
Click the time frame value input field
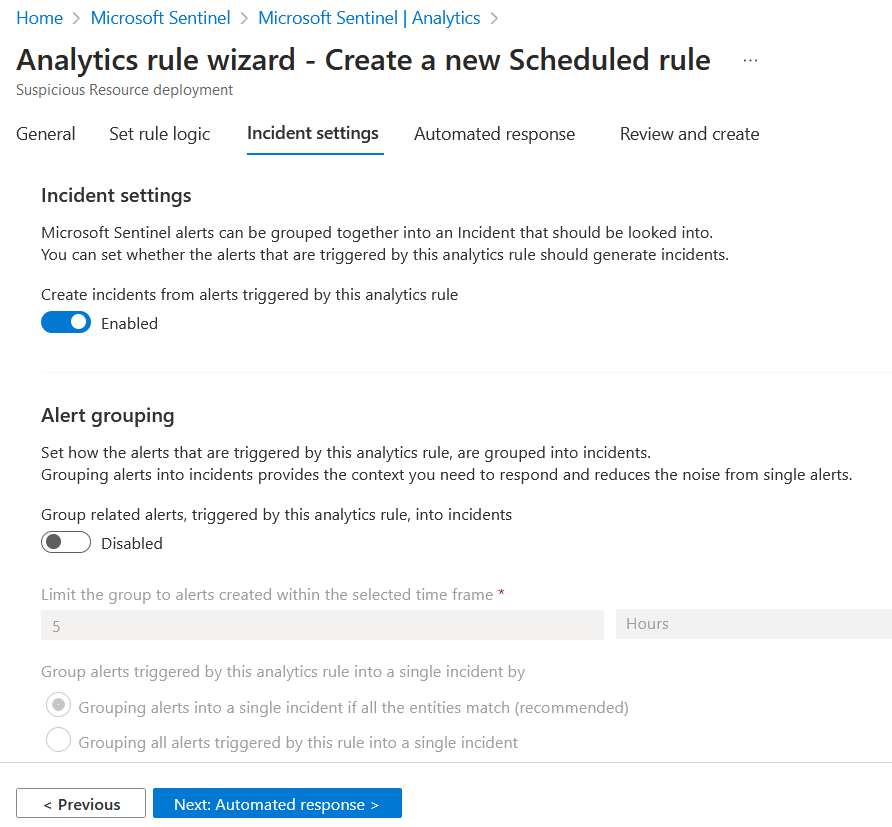(x=322, y=624)
